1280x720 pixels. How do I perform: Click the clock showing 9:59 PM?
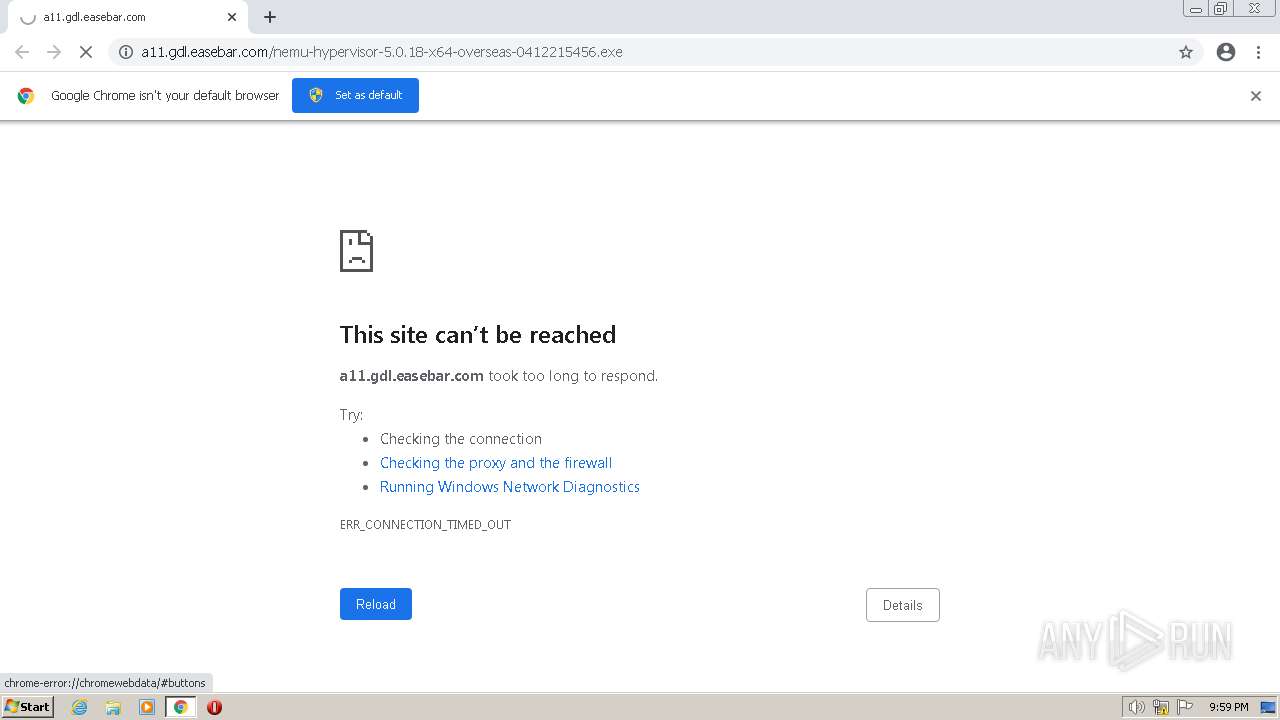click(x=1229, y=707)
